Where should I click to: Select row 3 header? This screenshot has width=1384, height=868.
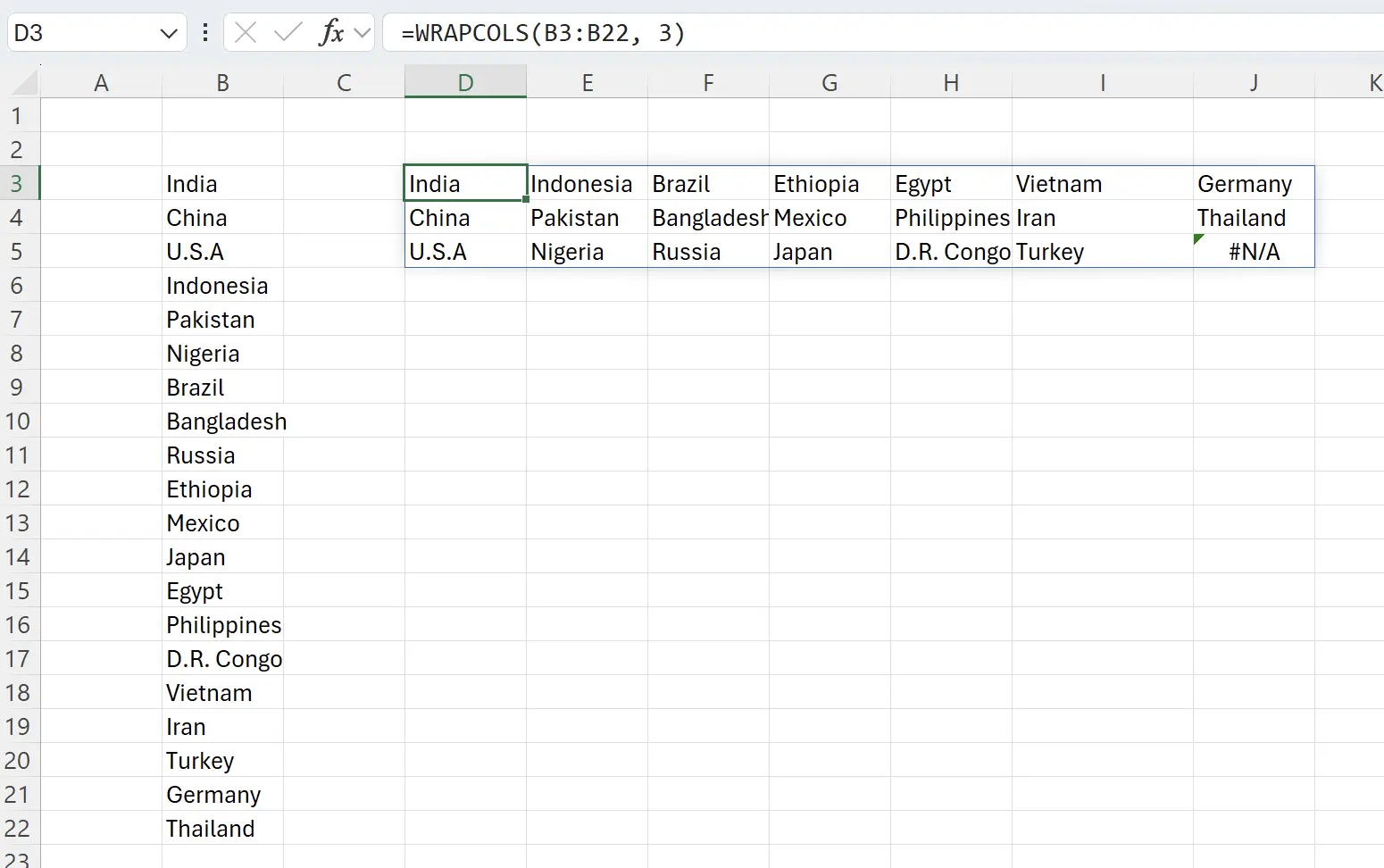click(18, 184)
